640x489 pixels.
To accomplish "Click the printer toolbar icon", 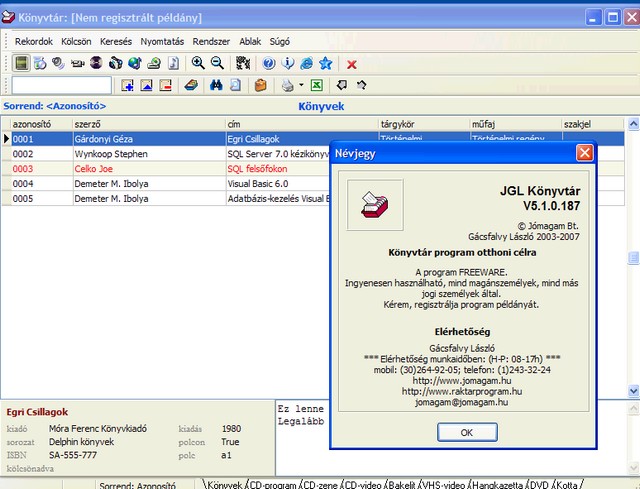I will tap(287, 85).
